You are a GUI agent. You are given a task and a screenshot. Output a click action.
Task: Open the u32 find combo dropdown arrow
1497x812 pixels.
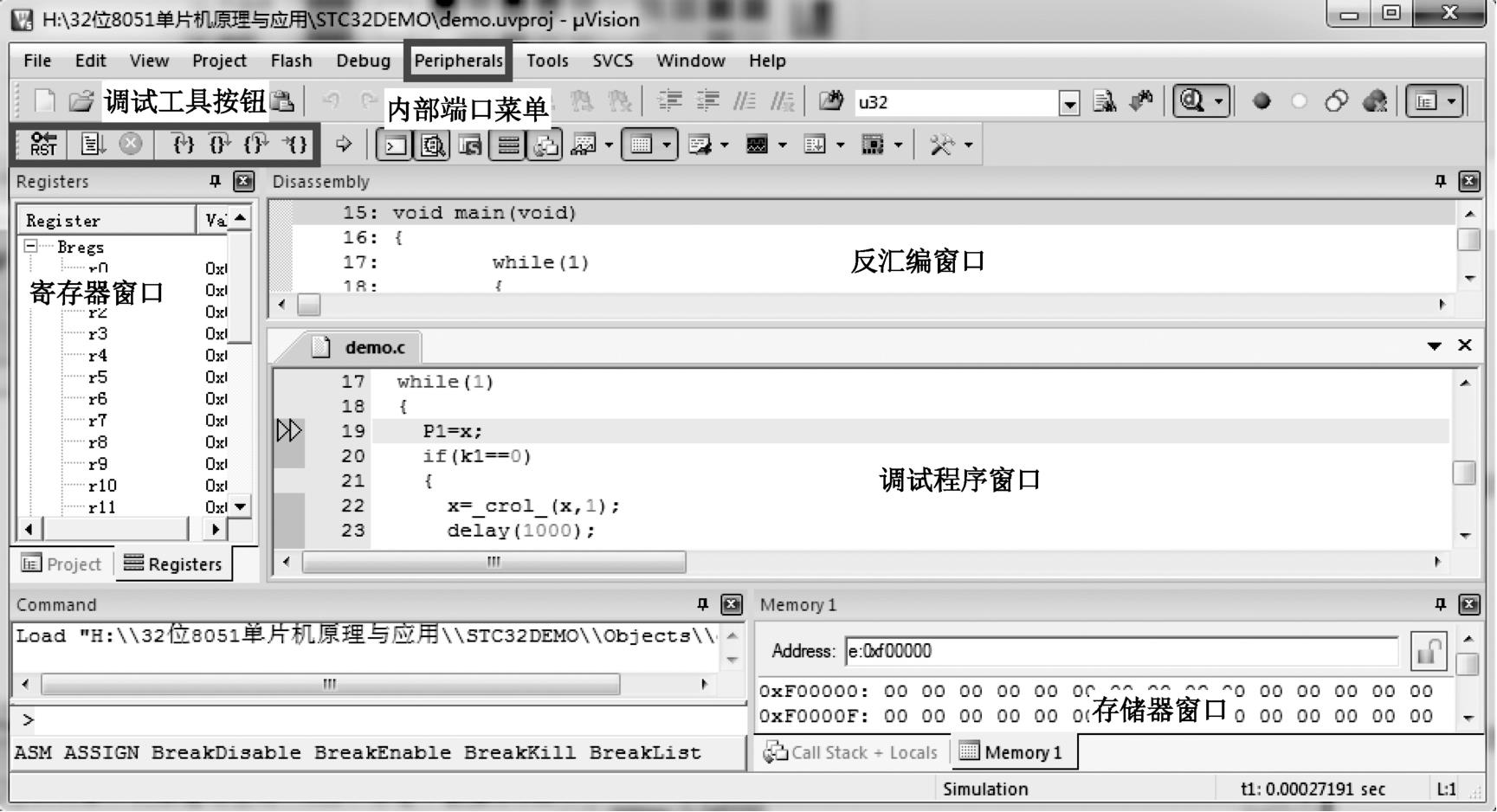coord(1069,103)
